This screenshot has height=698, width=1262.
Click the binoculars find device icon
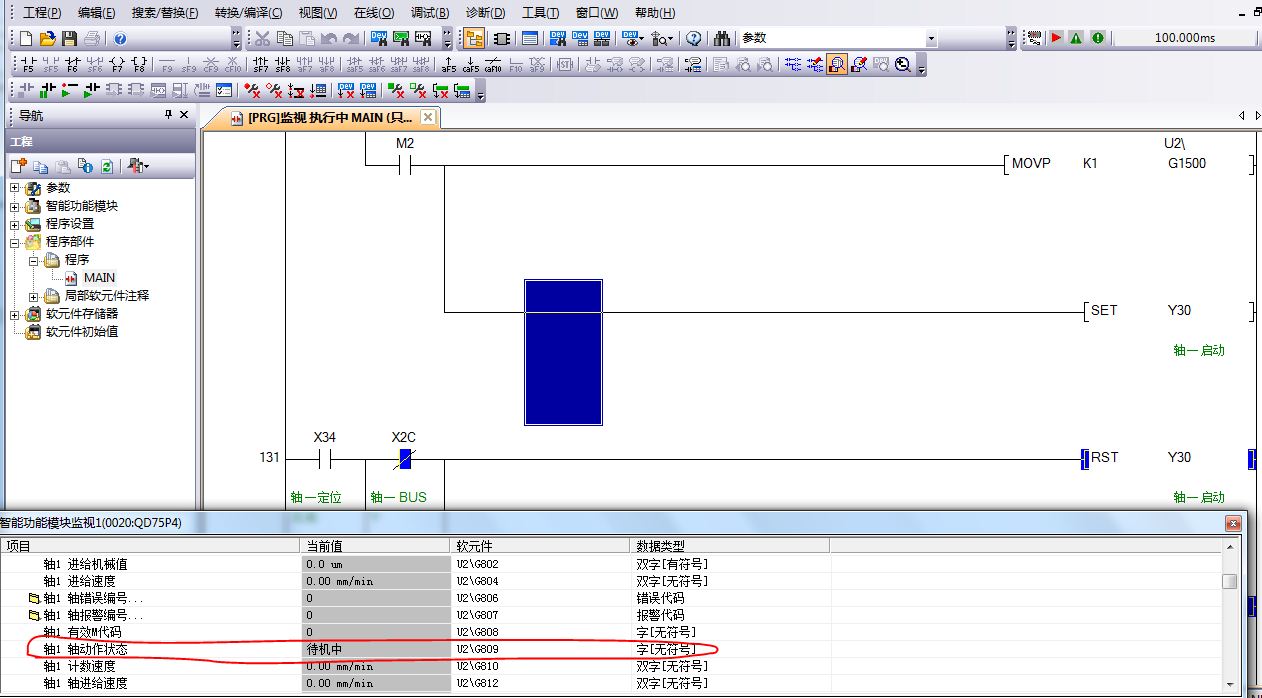click(x=722, y=38)
